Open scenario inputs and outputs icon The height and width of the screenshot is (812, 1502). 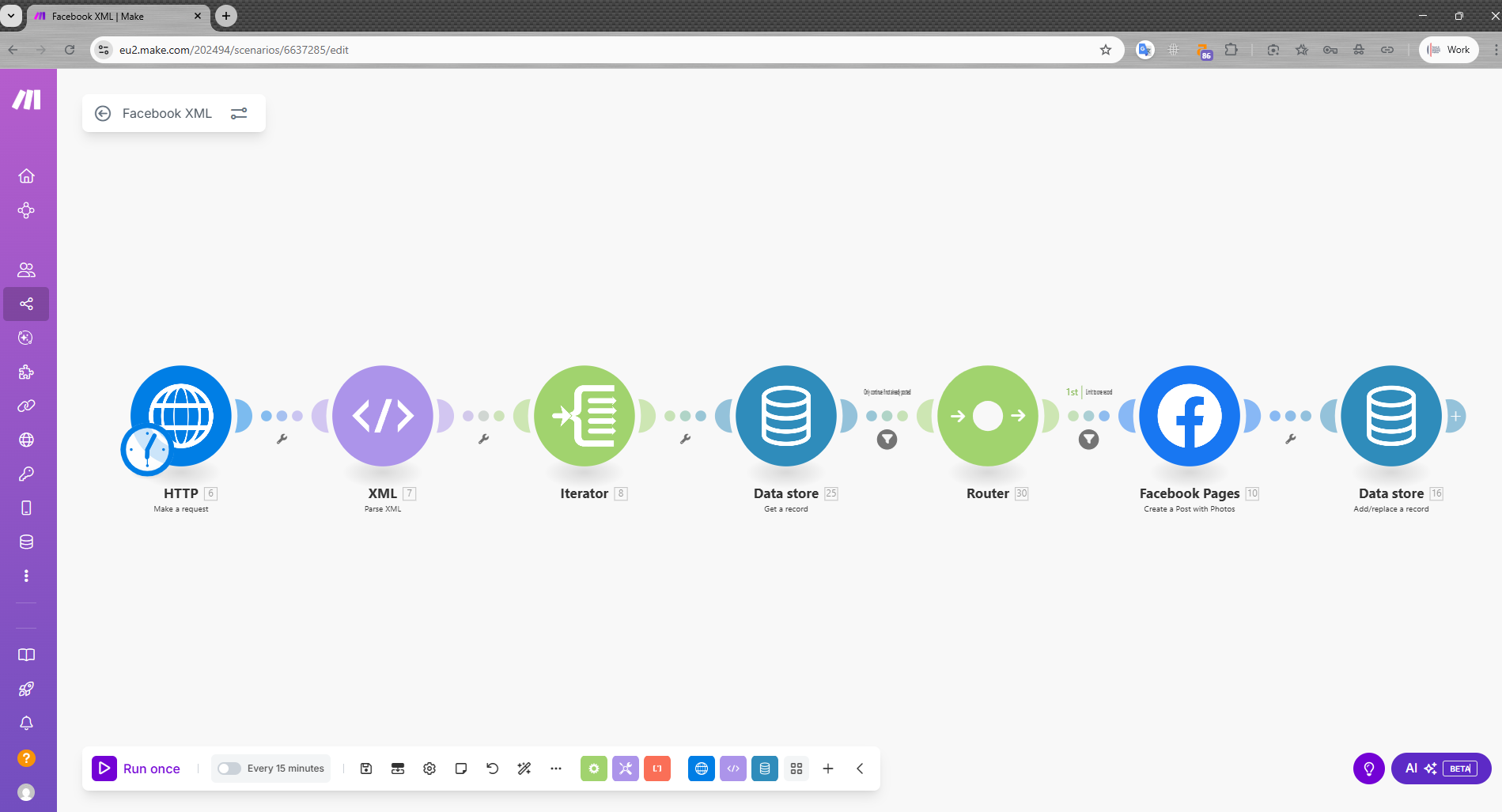[x=398, y=769]
